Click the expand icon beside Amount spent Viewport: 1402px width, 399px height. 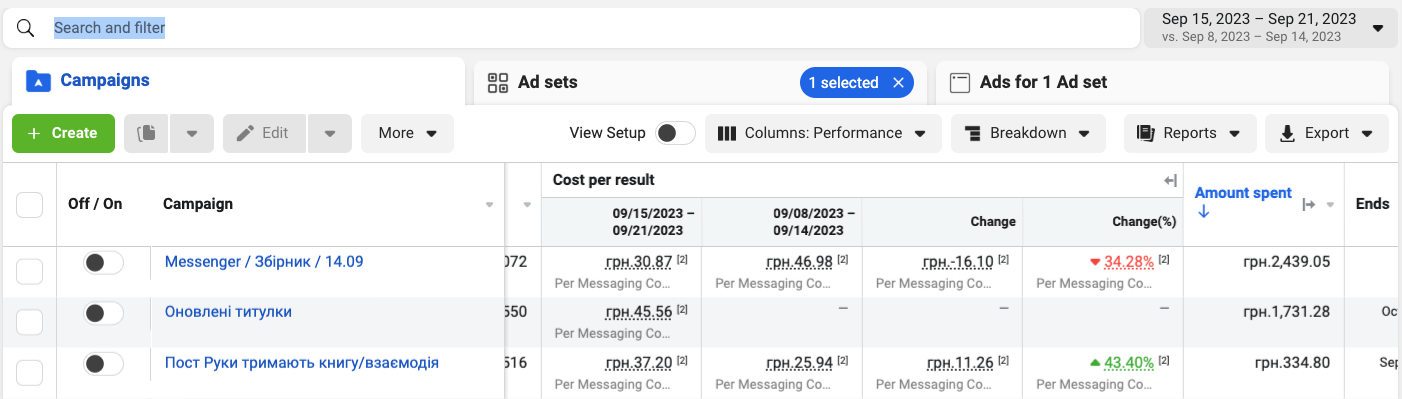1308,204
